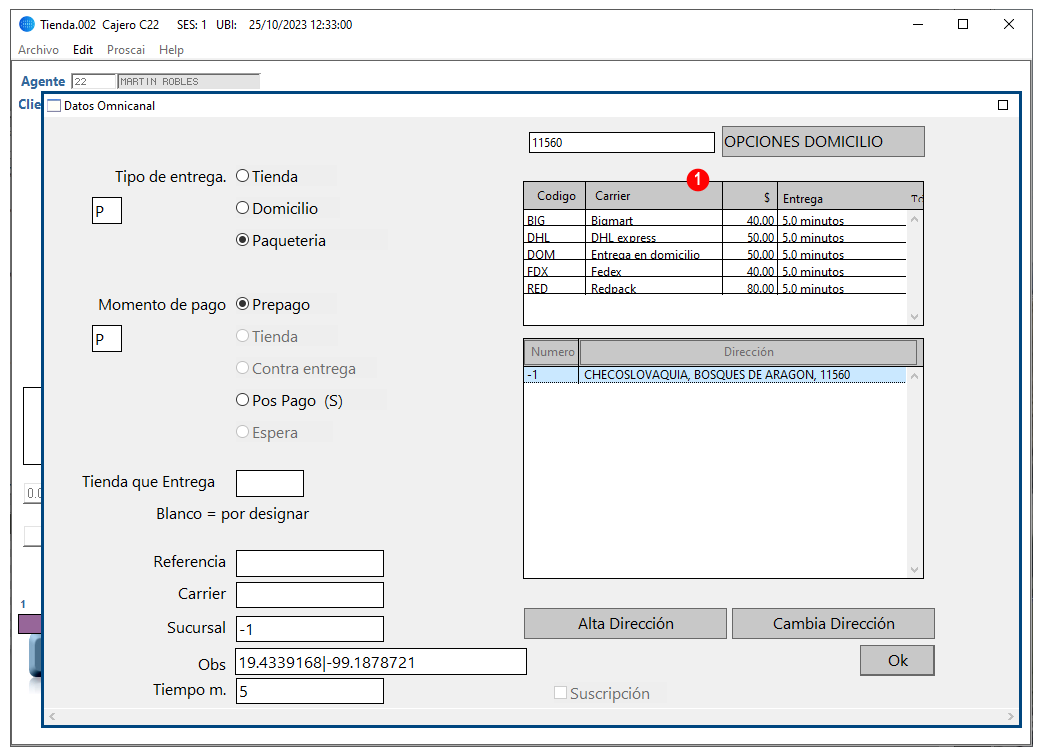Viewport: 1040px width, 754px height.
Task: Click the MARTIN ROBLES agent name field
Action: pyautogui.click(x=188, y=82)
